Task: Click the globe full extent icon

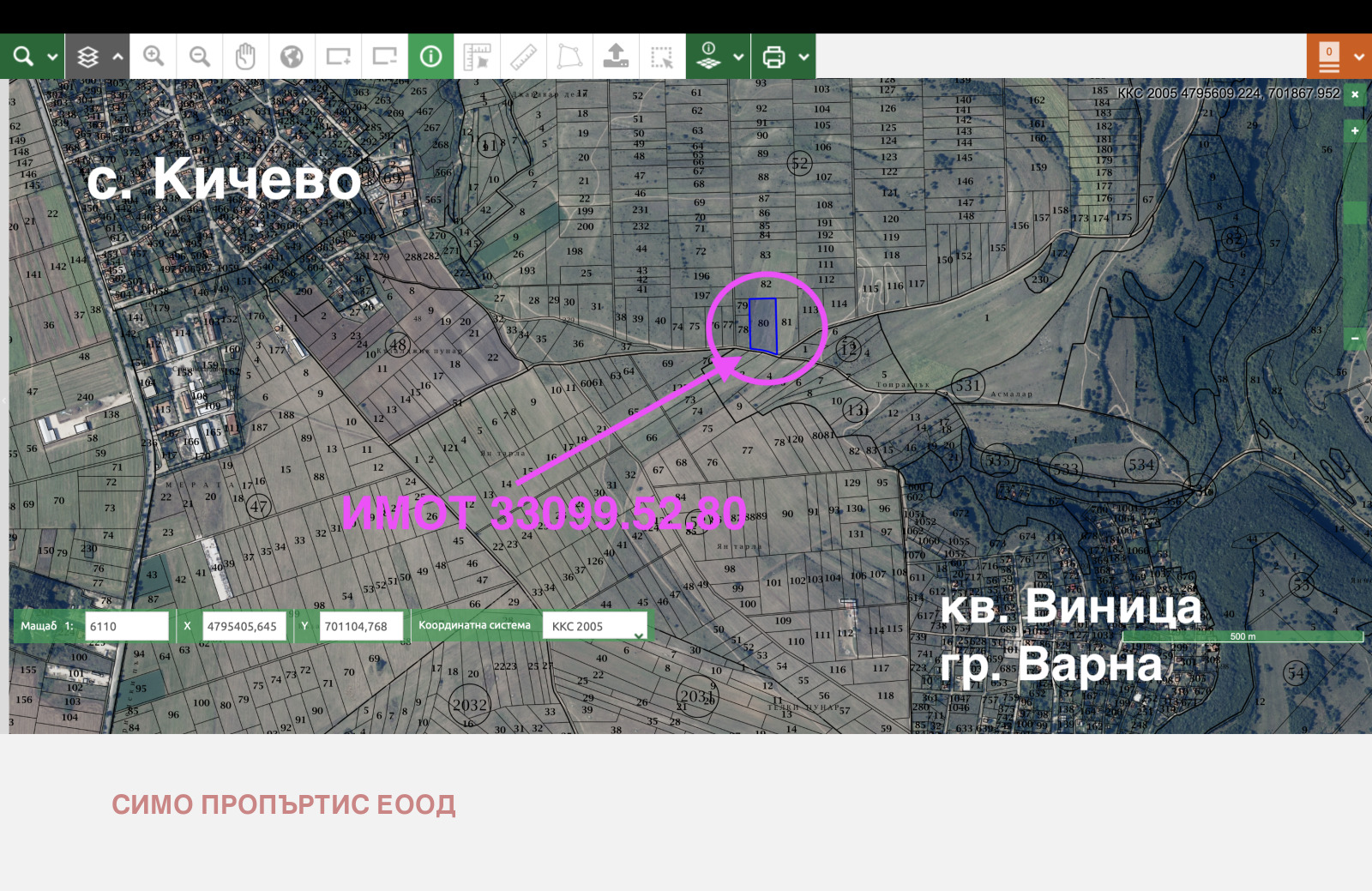Action: pyautogui.click(x=292, y=57)
